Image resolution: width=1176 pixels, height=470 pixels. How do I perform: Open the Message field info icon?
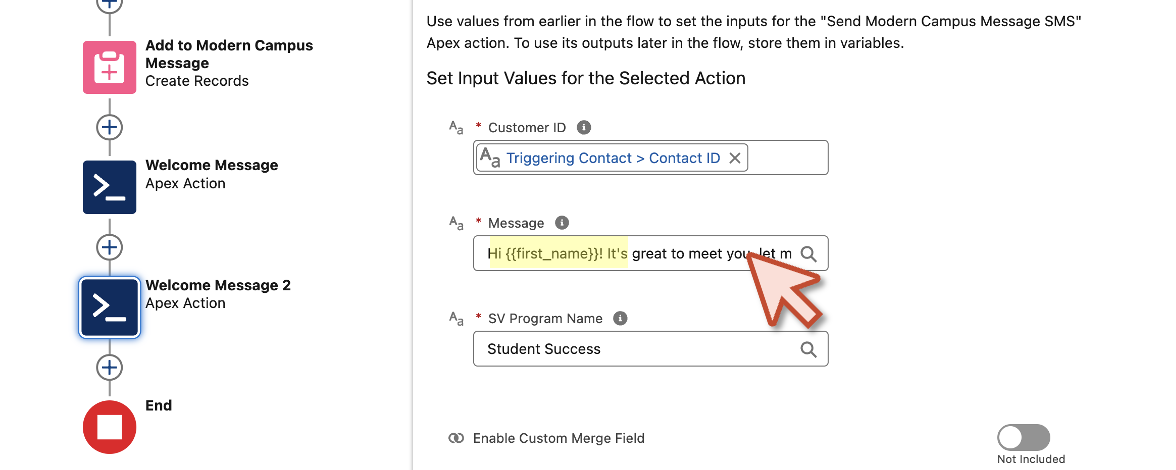tap(562, 223)
